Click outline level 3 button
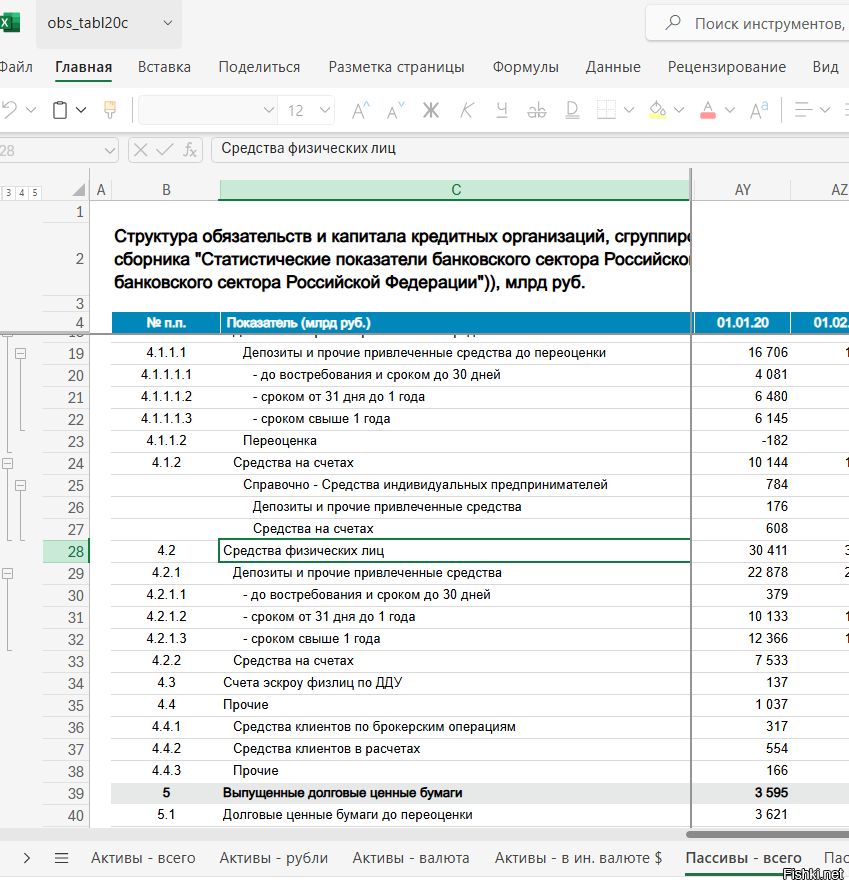 click(x=8, y=192)
